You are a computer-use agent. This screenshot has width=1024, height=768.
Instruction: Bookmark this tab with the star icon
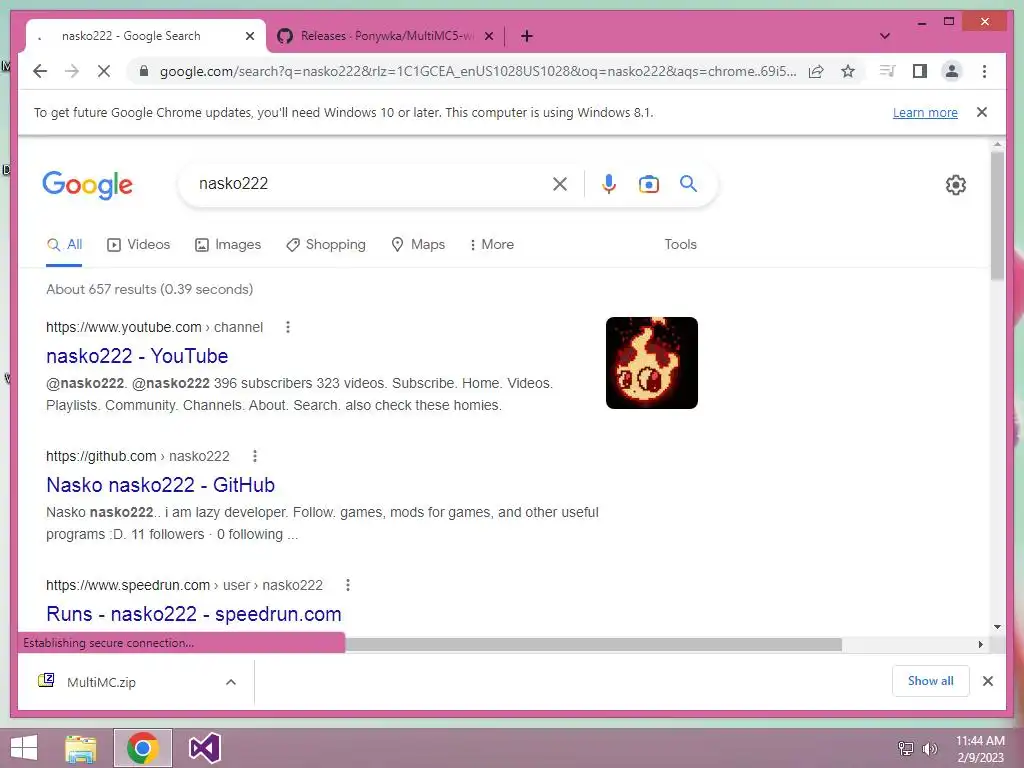click(x=848, y=71)
